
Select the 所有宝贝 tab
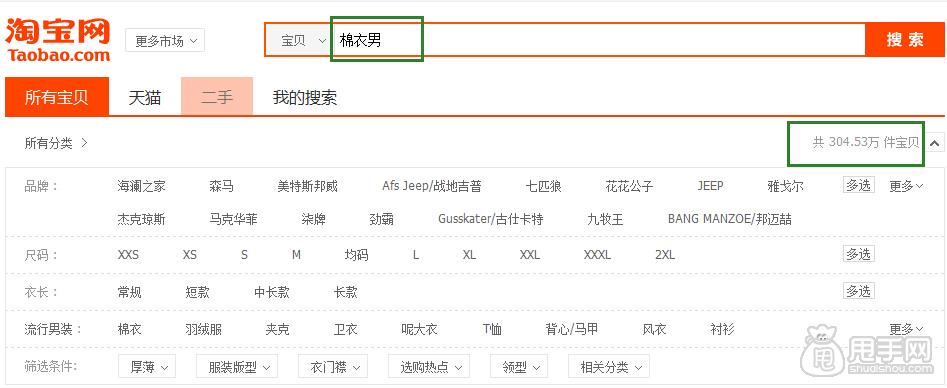tap(57, 97)
